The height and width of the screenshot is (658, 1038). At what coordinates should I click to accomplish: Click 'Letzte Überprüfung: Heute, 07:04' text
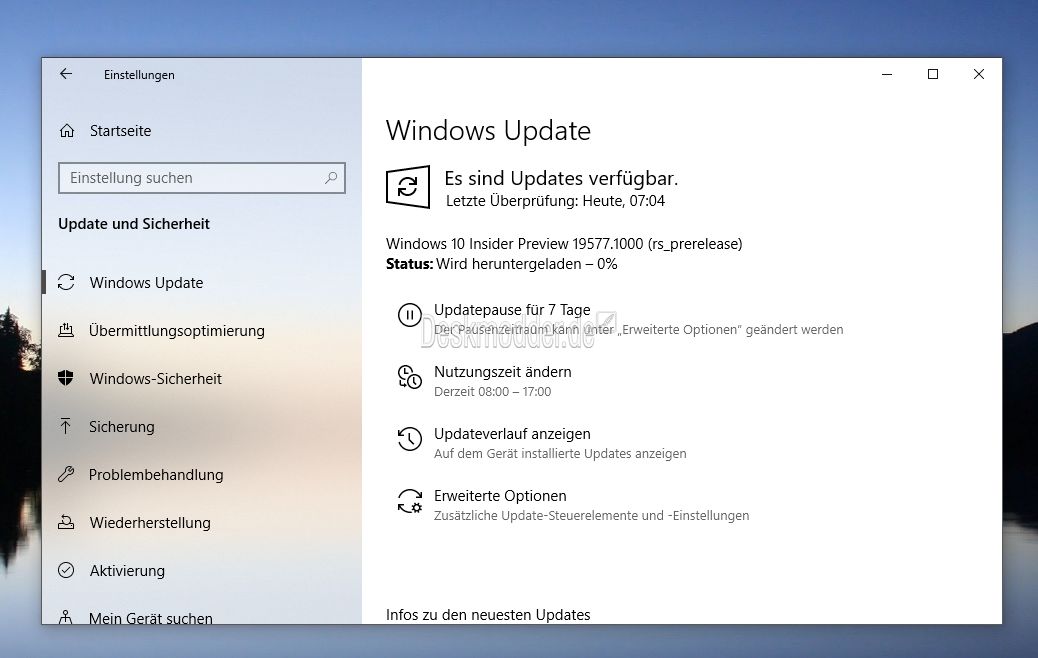[555, 201]
